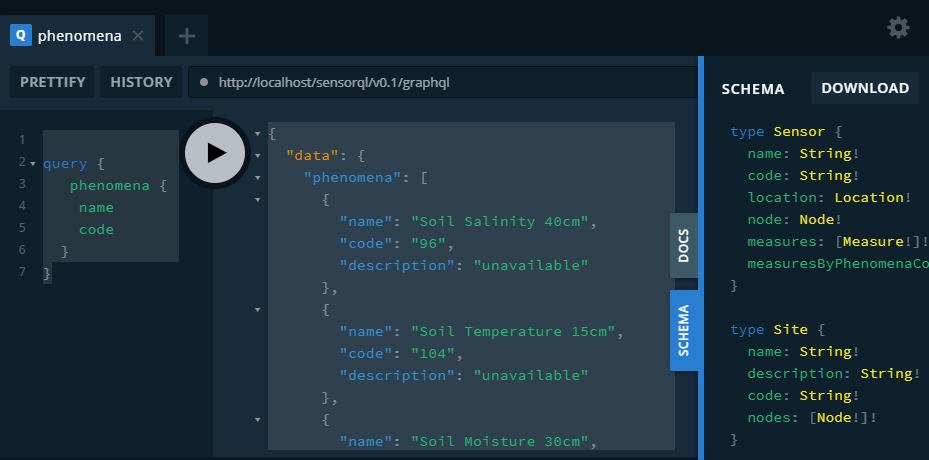Fold the "phenomena" array in the results
This screenshot has height=460, width=929.
(259, 177)
